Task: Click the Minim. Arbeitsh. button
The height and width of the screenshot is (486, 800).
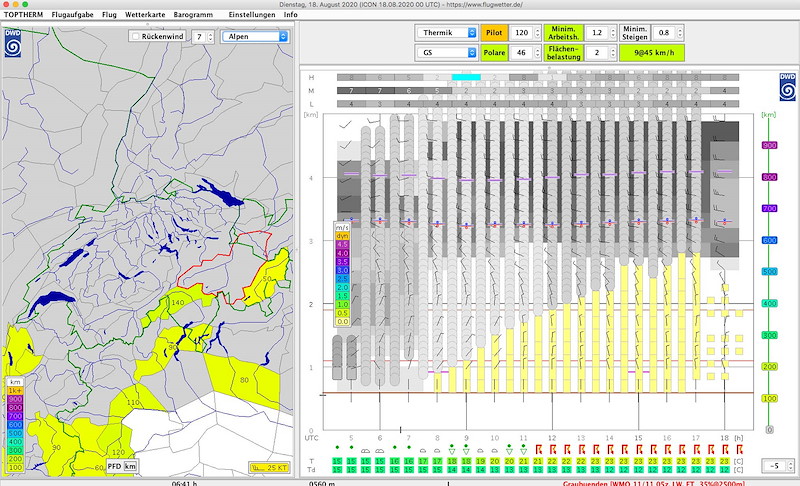Action: (563, 33)
